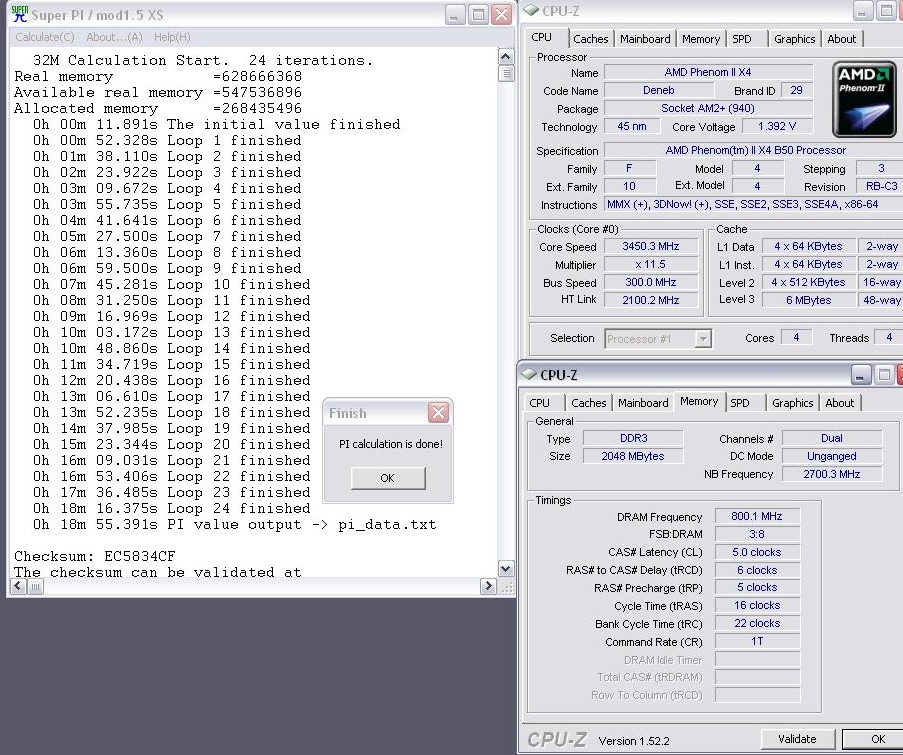The width and height of the screenshot is (903, 755).
Task: Click the down arrow of Super PI vertical scrollbar
Action: pos(505,569)
